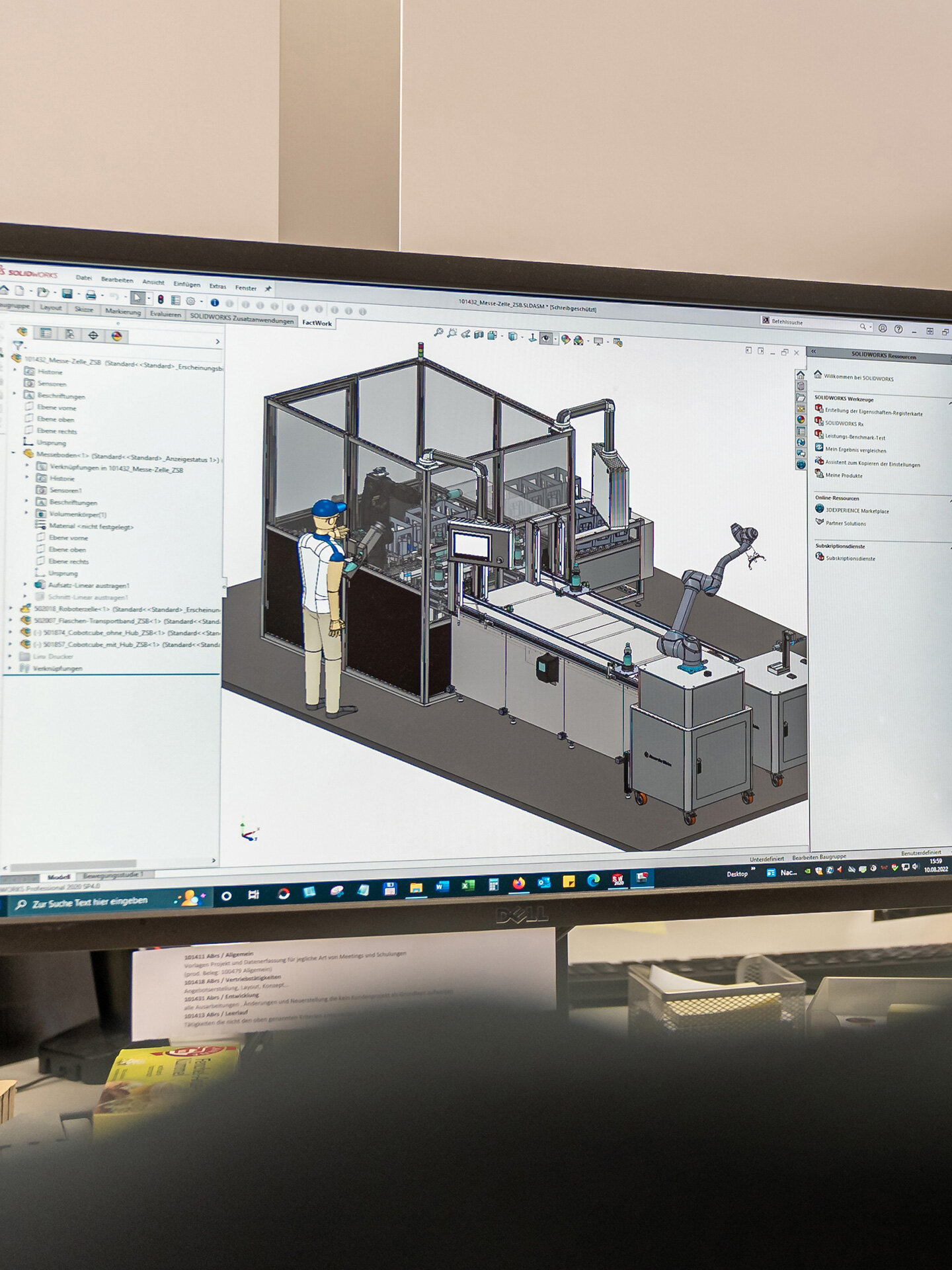952x1270 pixels.
Task: Open the SOLIDWORKS Rx link
Action: tap(844, 423)
